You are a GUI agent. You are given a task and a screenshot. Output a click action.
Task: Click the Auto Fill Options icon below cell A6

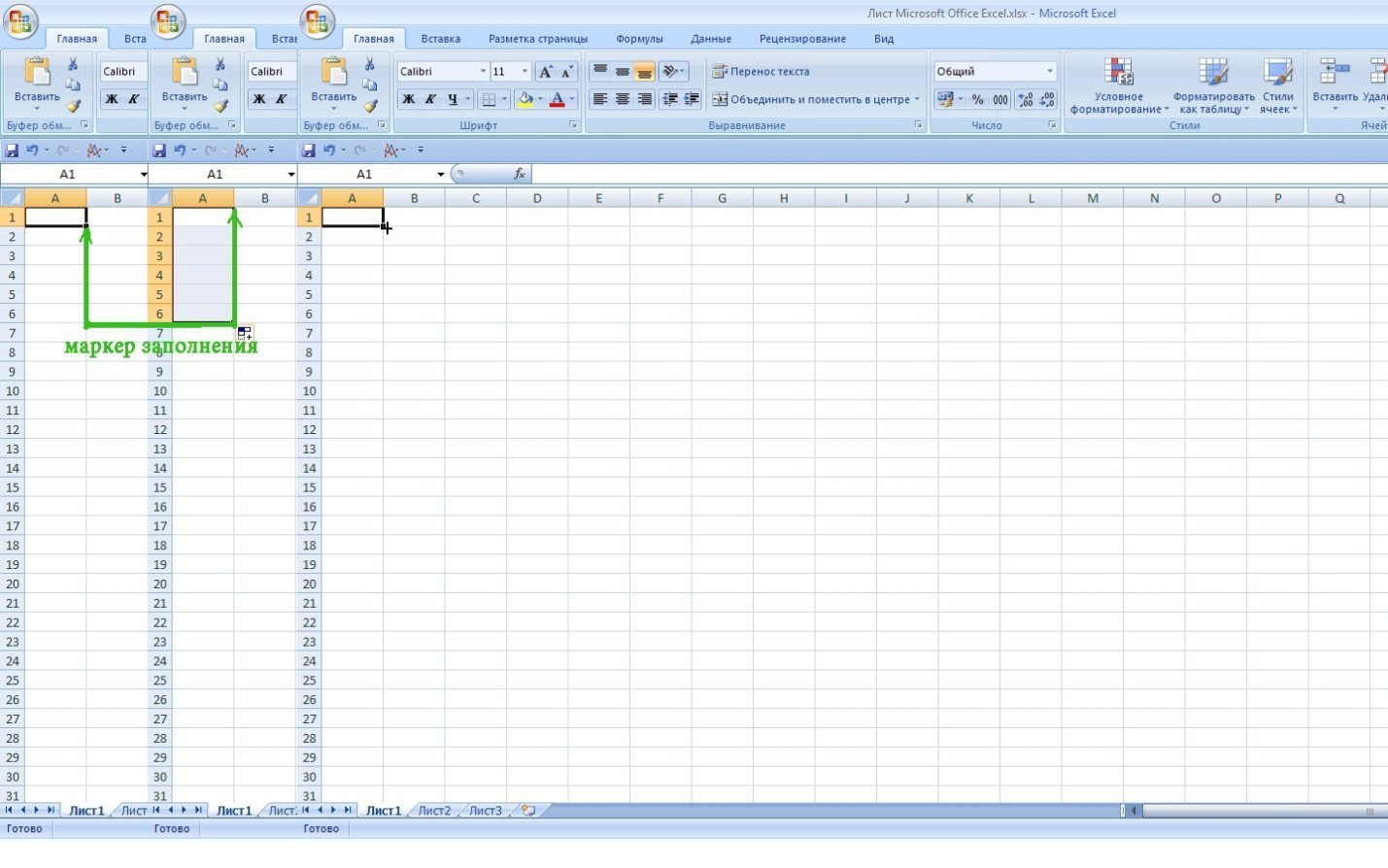tap(245, 333)
